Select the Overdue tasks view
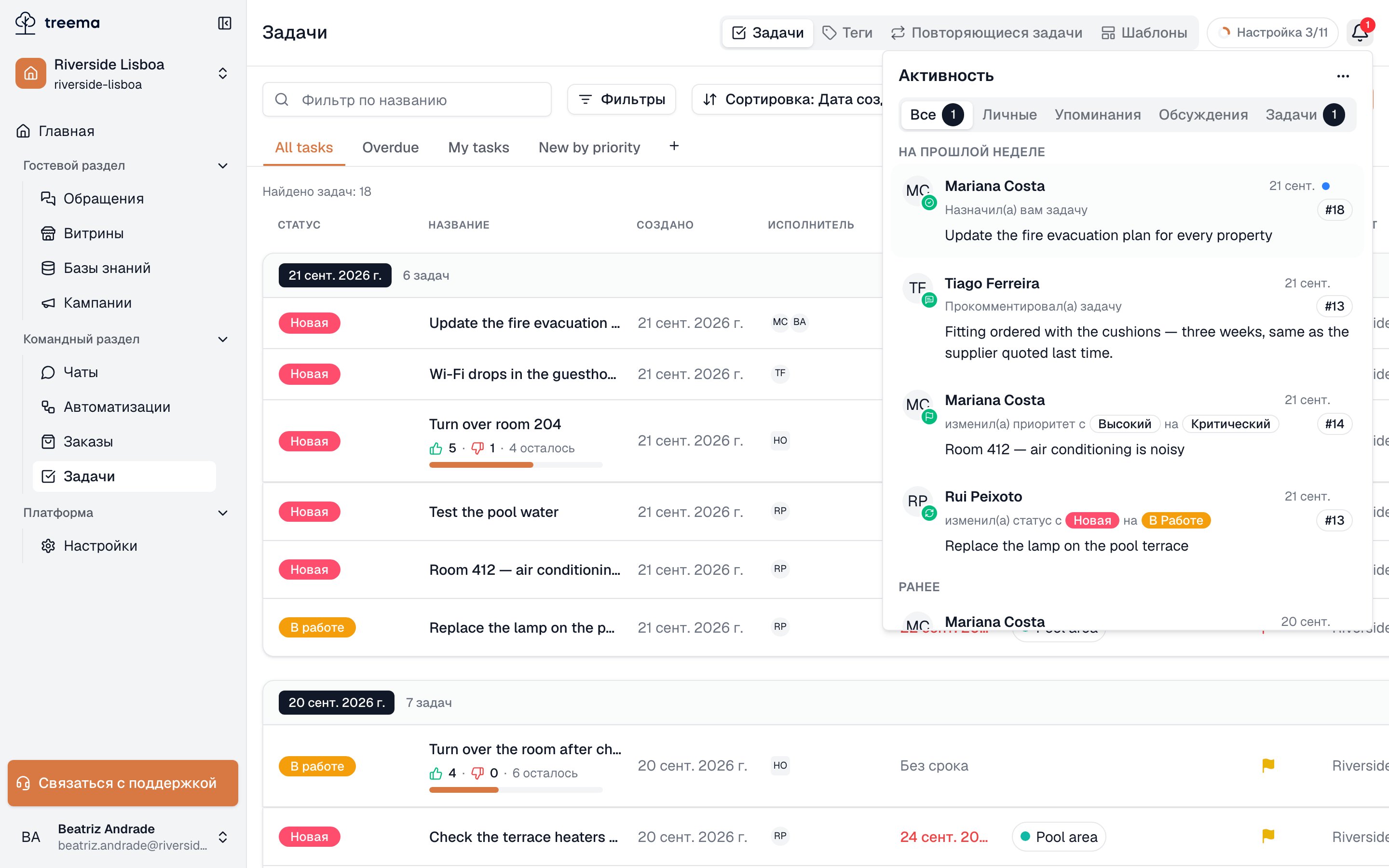Screen dimensions: 1389x868 [x=390, y=148]
